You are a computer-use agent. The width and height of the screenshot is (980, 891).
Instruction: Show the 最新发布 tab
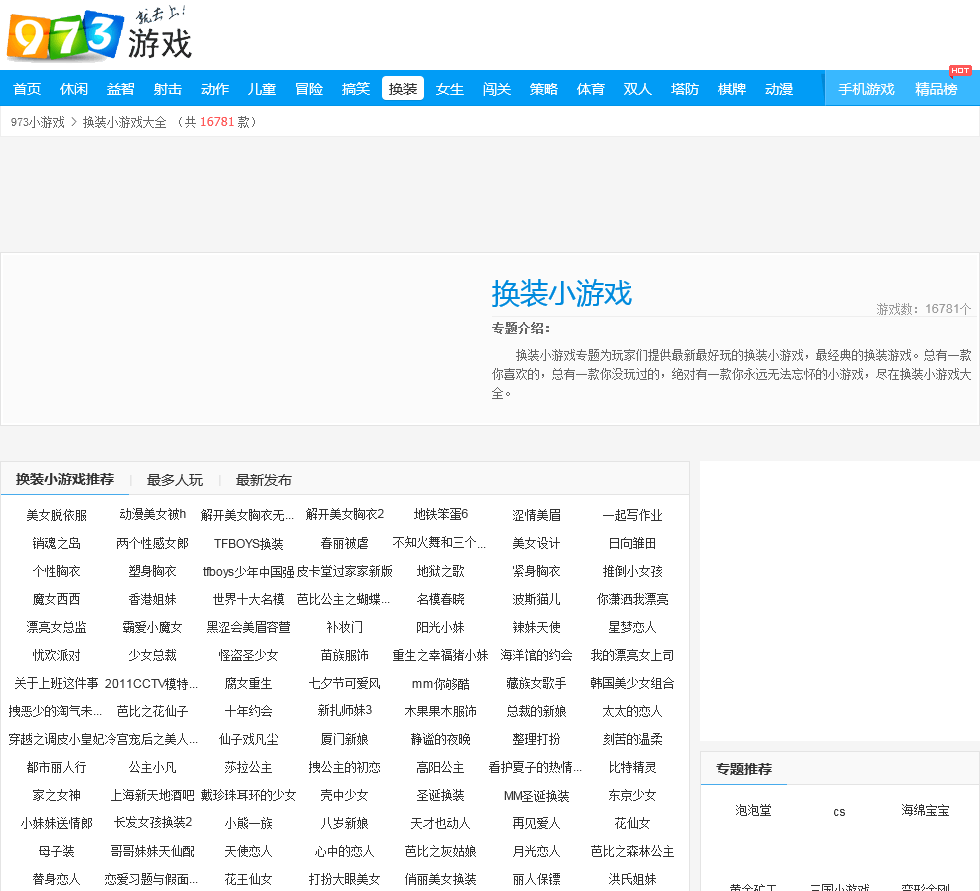[x=264, y=480]
